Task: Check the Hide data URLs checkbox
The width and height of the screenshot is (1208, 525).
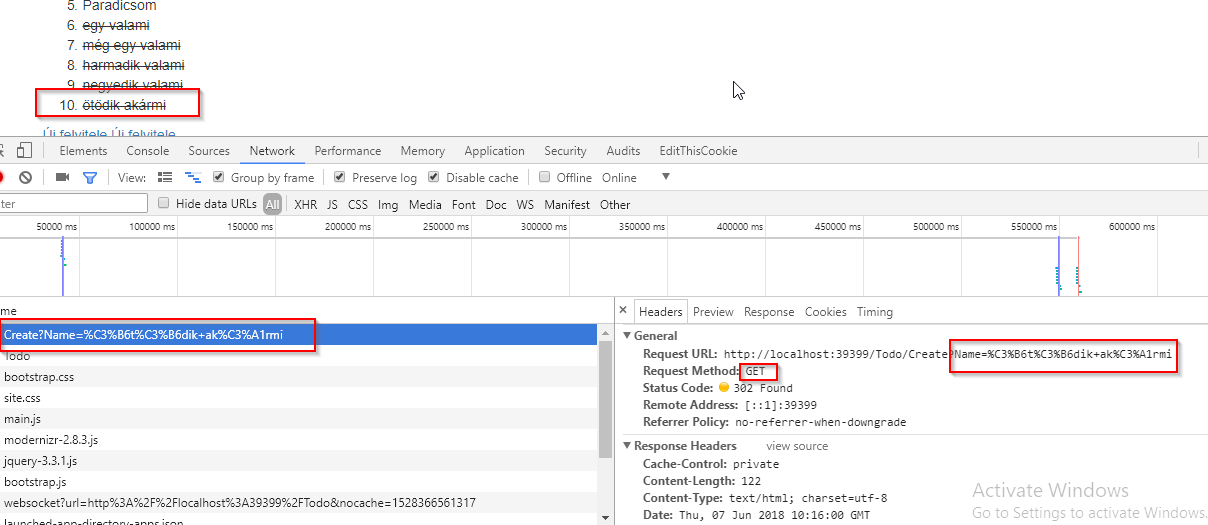Action: pyautogui.click(x=164, y=204)
